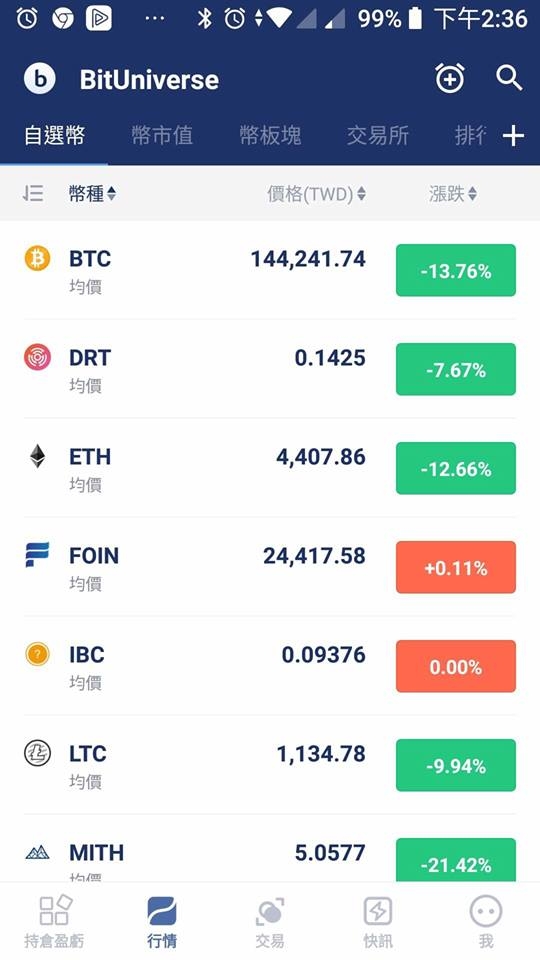Open the LTC coin row

click(270, 765)
